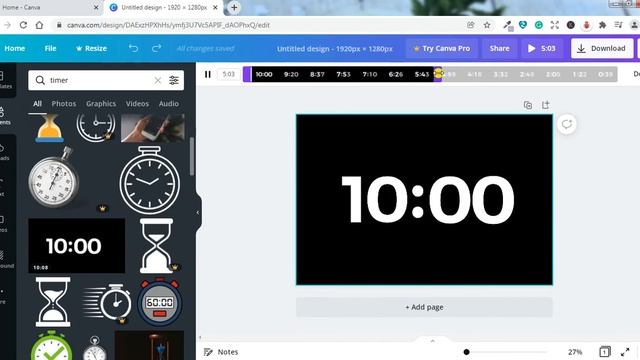
Task: Expand the pages panel chevron
Action: pos(432,340)
